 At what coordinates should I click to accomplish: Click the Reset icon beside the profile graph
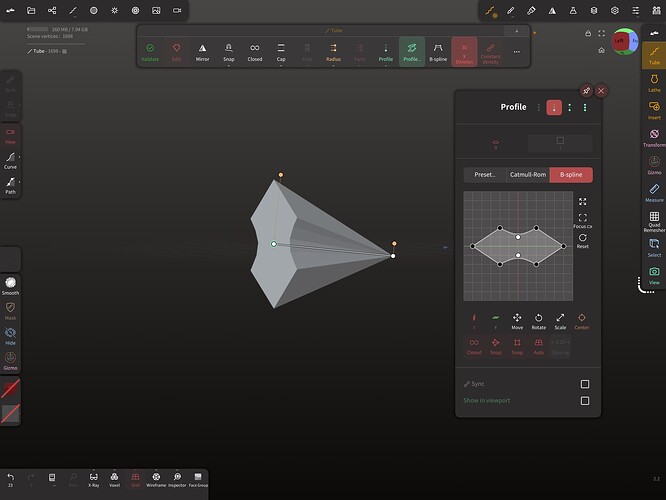(583, 240)
